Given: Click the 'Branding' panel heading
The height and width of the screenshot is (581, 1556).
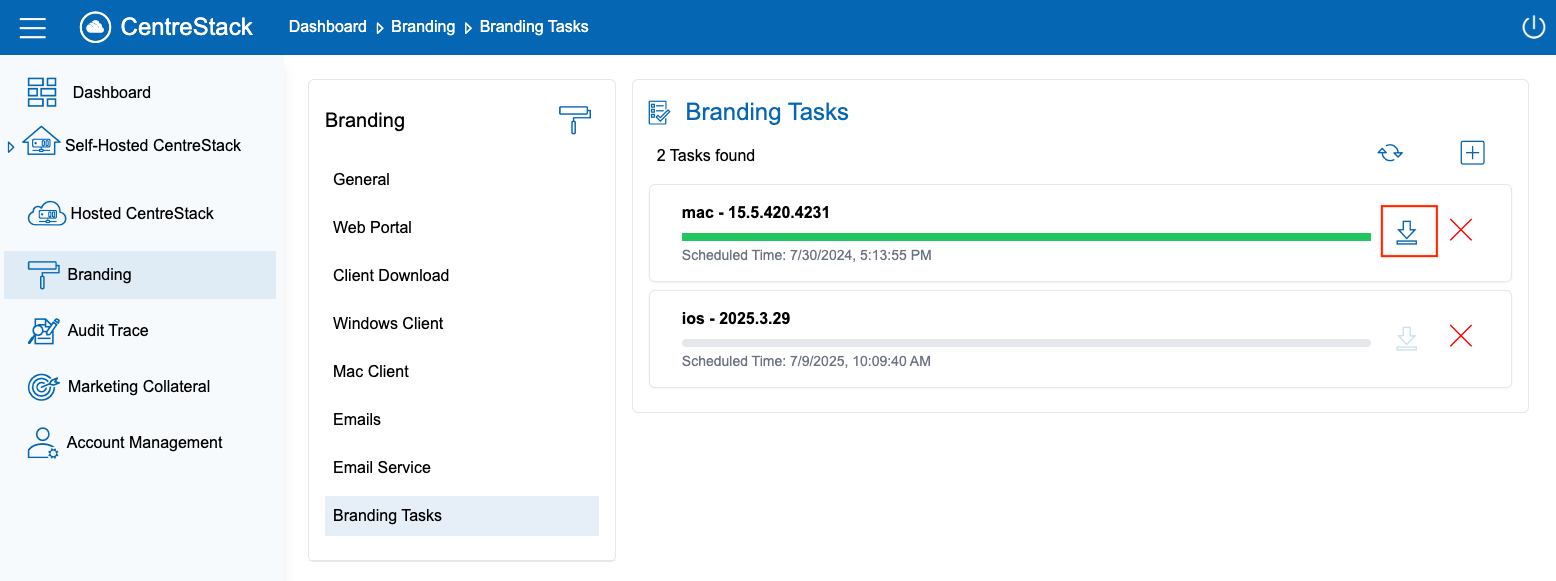Looking at the screenshot, I should coord(365,120).
